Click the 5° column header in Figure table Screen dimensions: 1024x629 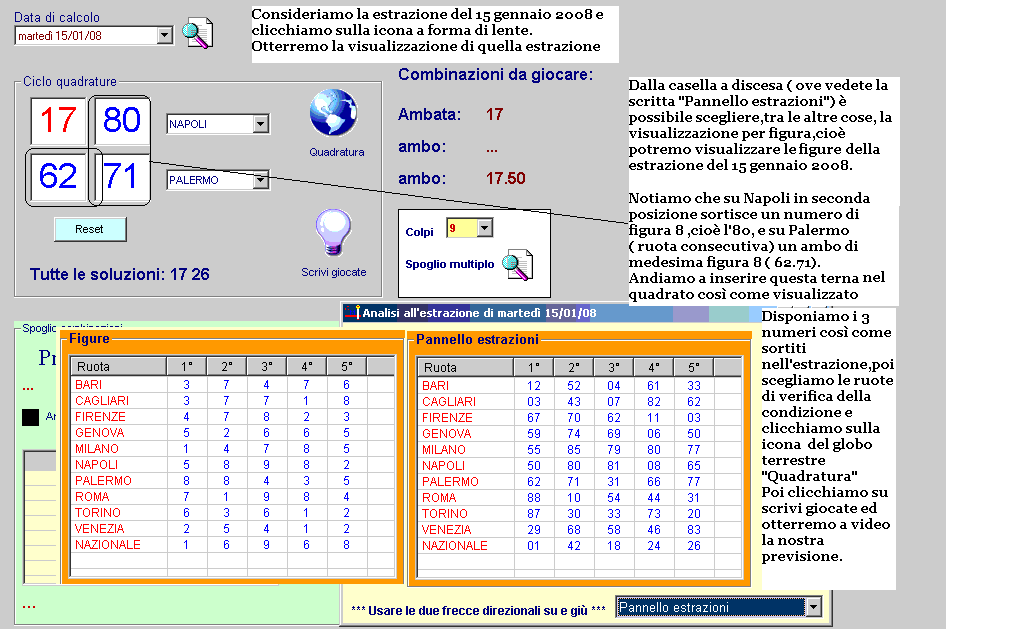347,366
